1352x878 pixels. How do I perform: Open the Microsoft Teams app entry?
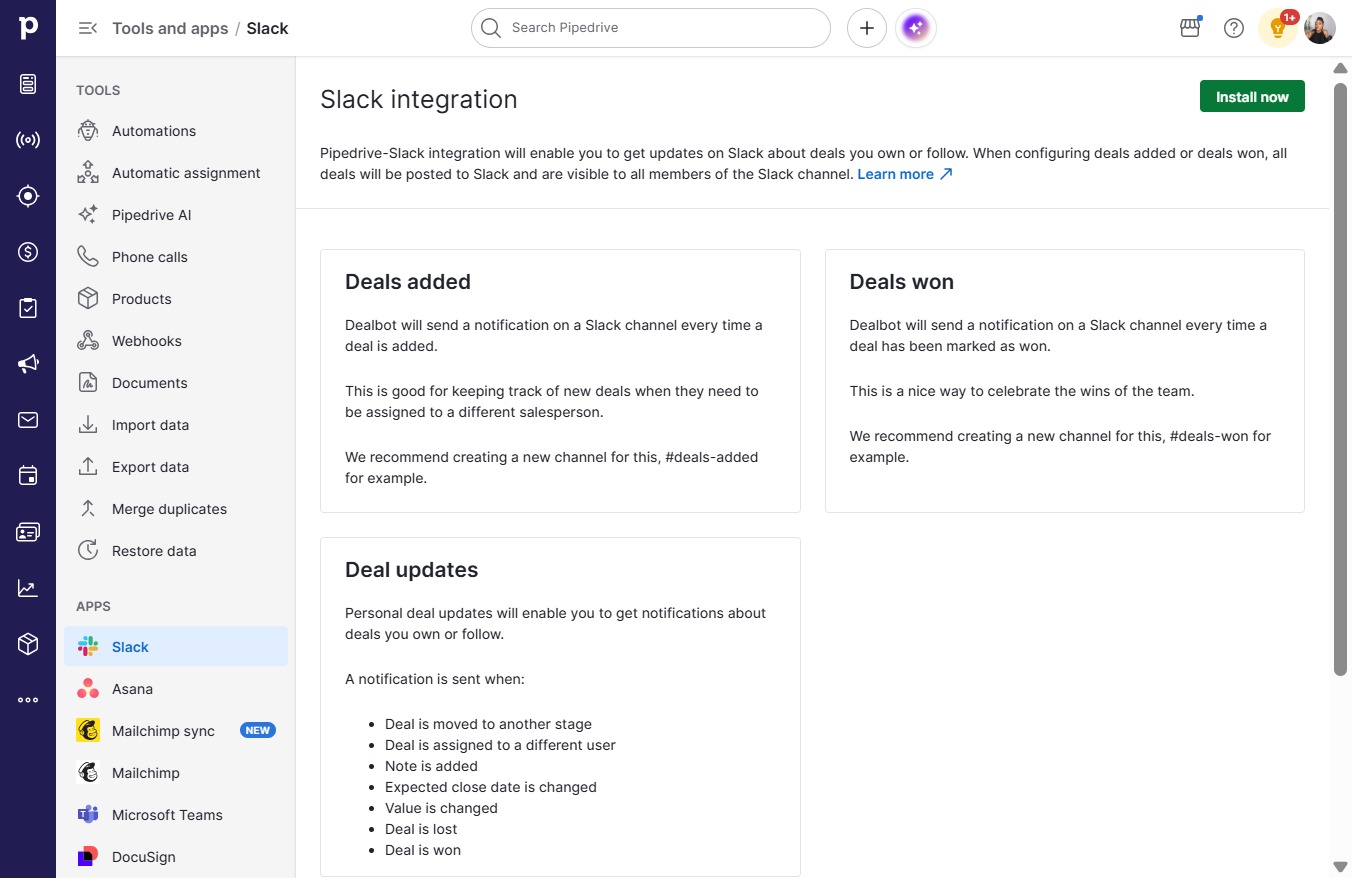(176, 815)
